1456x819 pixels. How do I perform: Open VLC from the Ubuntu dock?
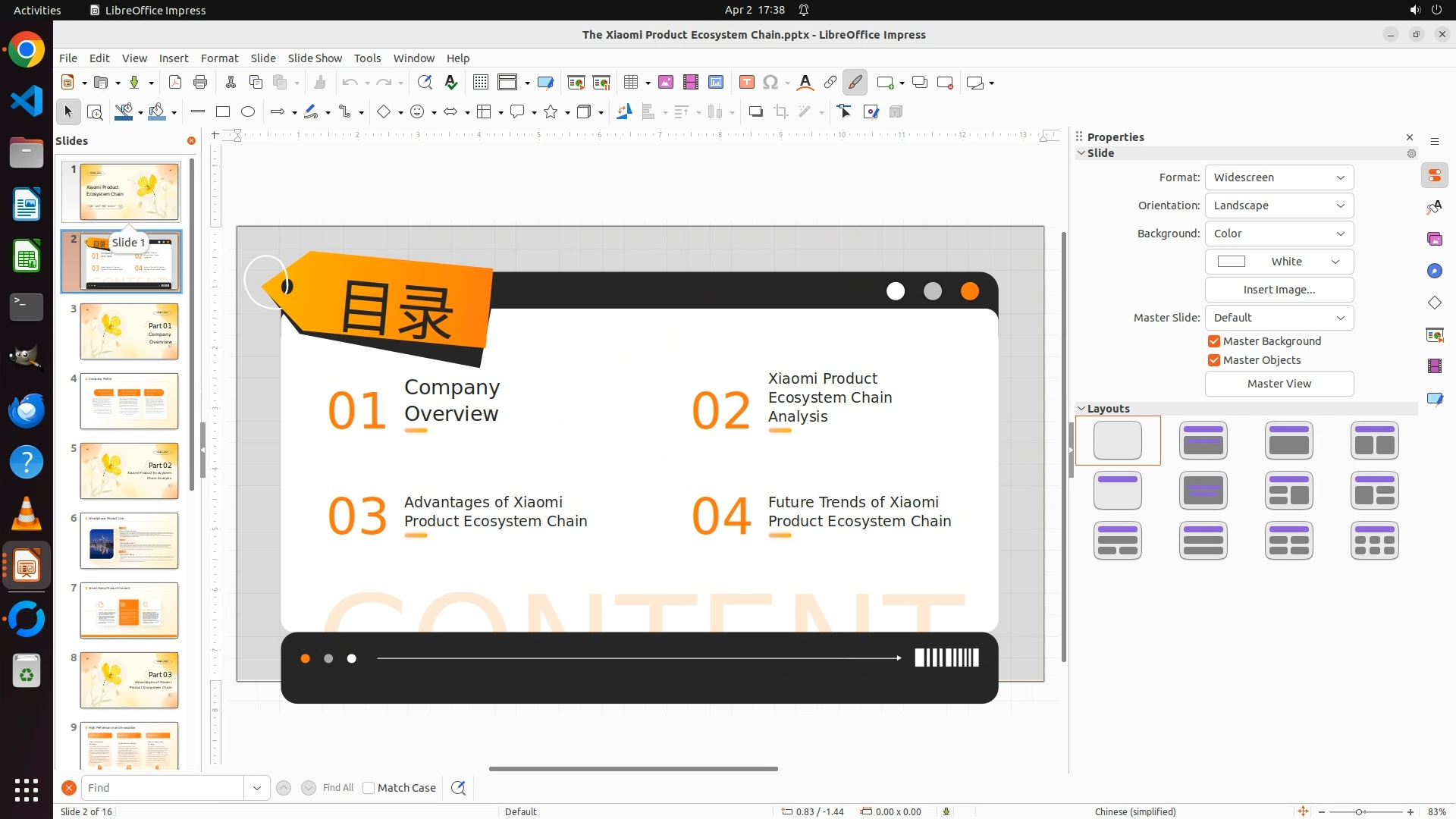pyautogui.click(x=27, y=514)
